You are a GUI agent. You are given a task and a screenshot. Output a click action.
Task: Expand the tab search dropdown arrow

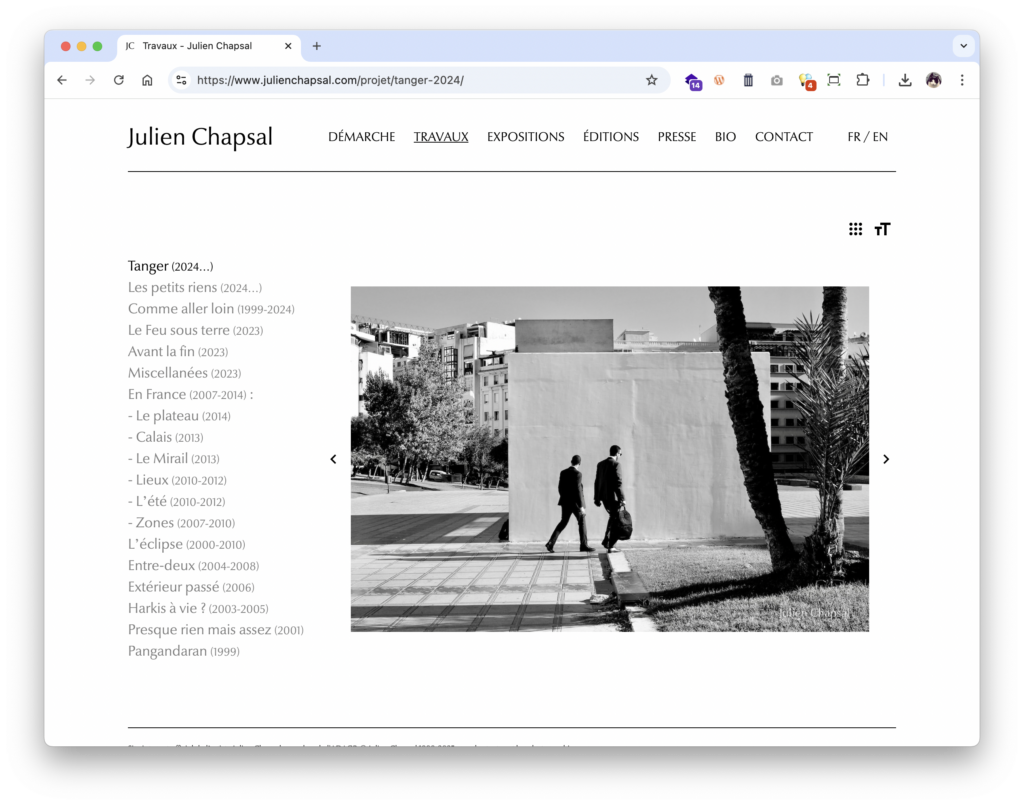pyautogui.click(x=964, y=46)
